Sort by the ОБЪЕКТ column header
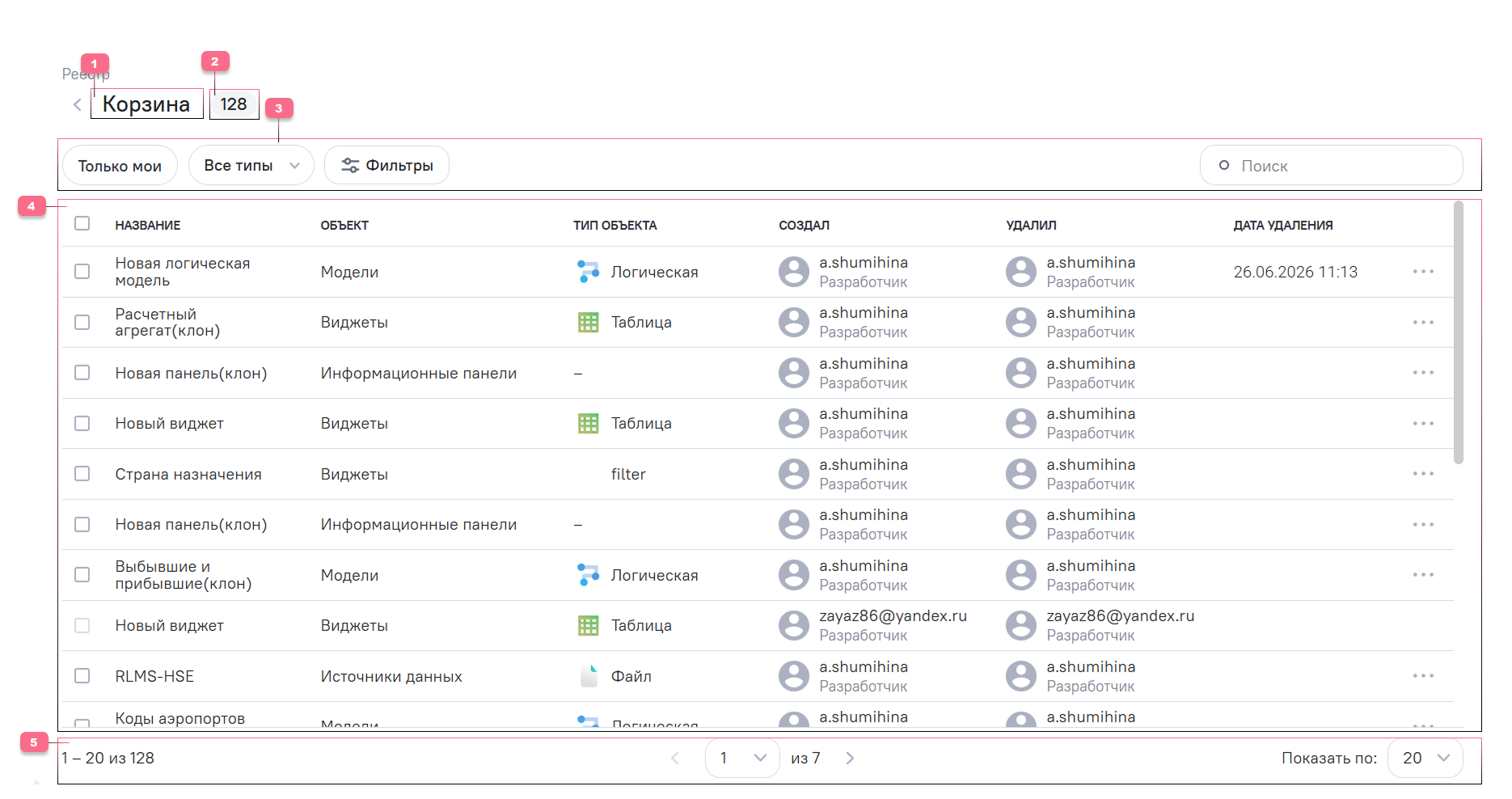 [x=344, y=226]
